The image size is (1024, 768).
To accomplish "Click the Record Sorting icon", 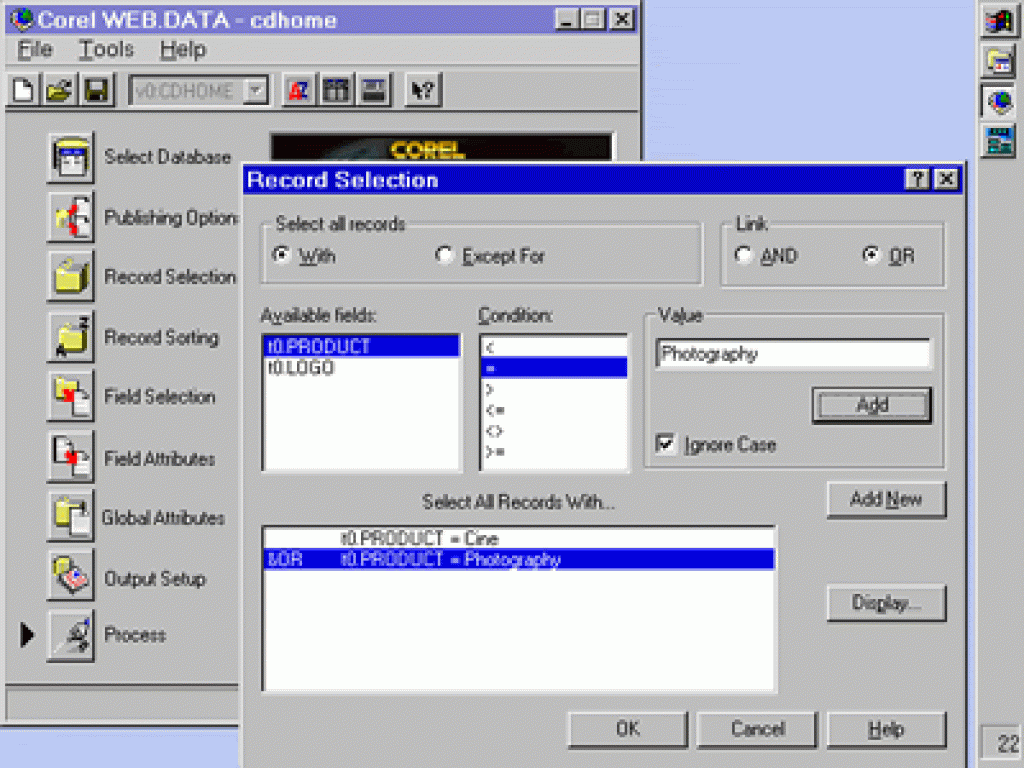I will click(70, 337).
